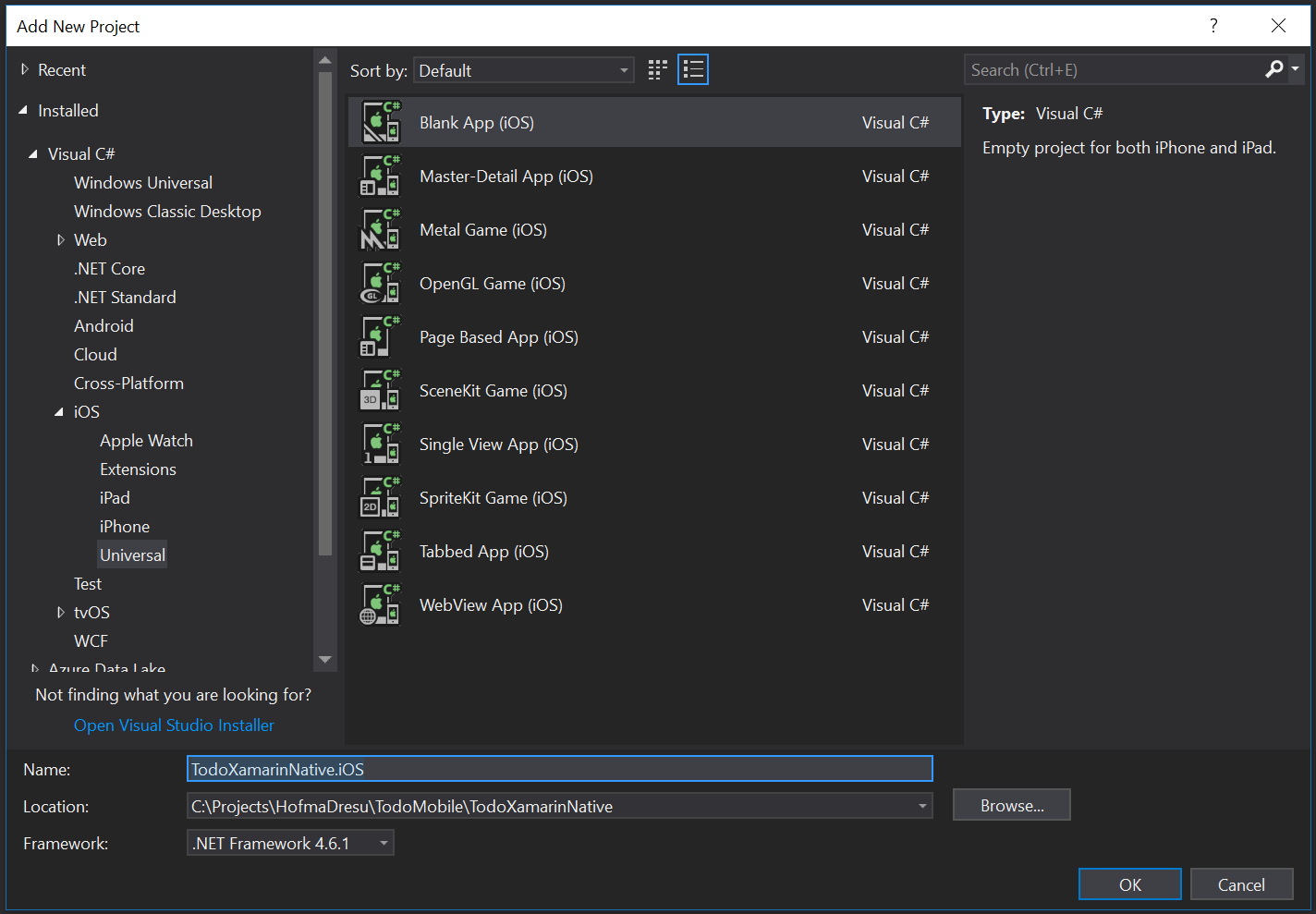Collapse the iOS node
Image resolution: width=1316 pixels, height=914 pixels.
pyautogui.click(x=59, y=412)
